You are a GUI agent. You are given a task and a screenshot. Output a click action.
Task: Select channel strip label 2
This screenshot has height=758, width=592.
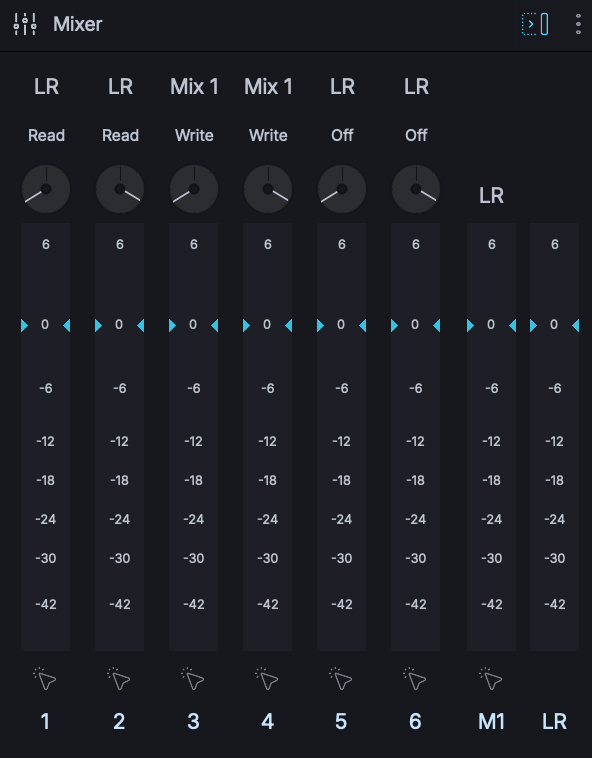[119, 721]
